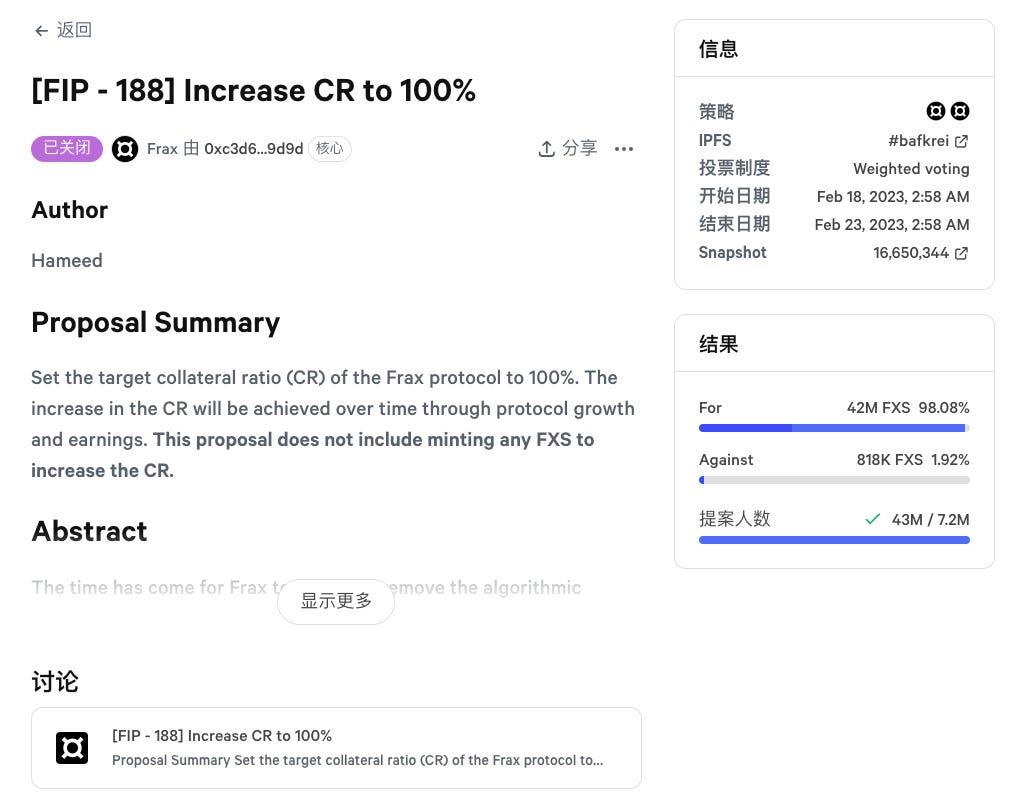Open the 0xc3d6...9d9d author address
The width and height of the screenshot is (1016, 801).
(x=253, y=149)
